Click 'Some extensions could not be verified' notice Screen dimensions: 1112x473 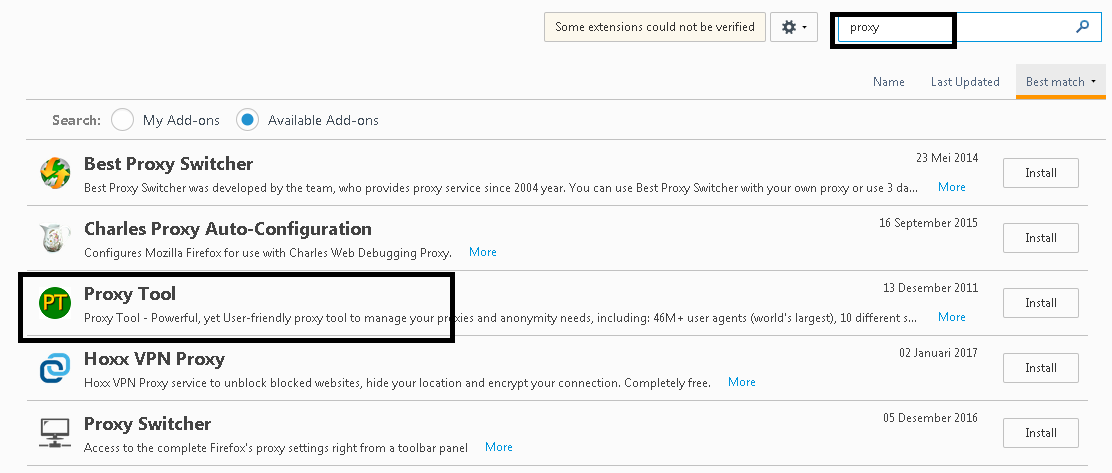655,27
